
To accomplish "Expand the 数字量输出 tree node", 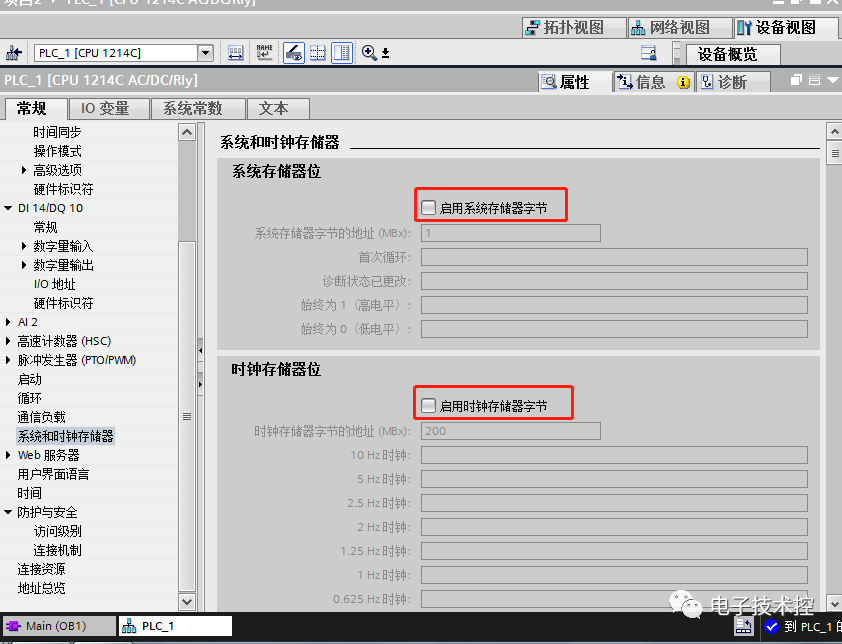I will (x=24, y=265).
